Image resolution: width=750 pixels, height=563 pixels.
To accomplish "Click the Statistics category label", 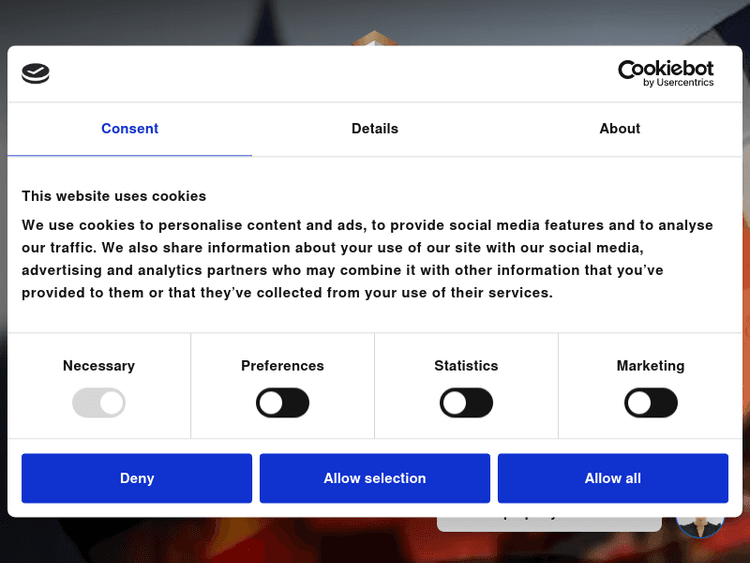I will coord(466,366).
